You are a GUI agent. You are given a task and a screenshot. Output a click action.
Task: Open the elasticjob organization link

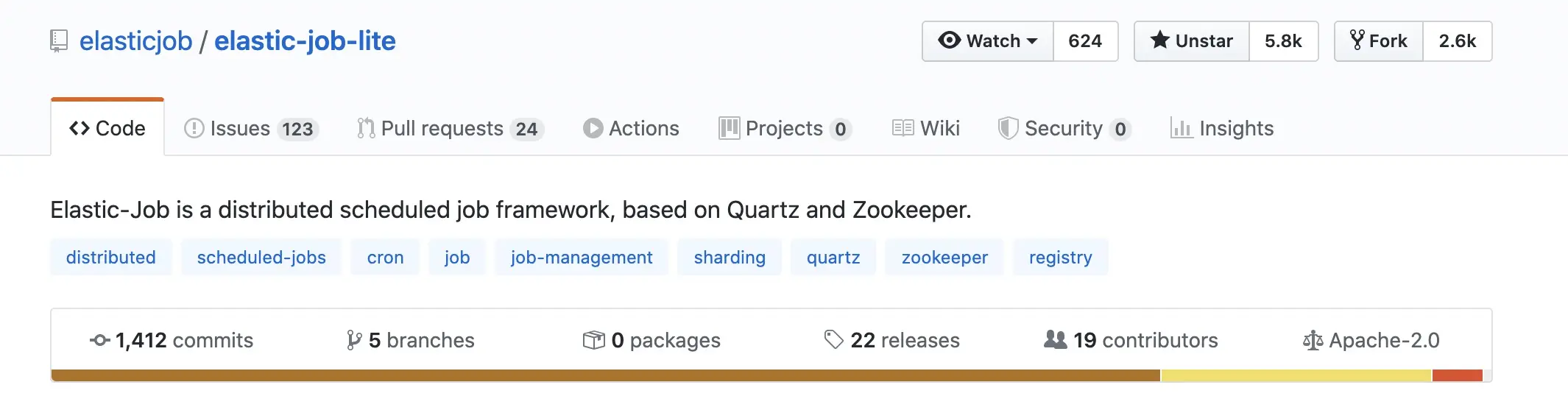click(x=135, y=41)
